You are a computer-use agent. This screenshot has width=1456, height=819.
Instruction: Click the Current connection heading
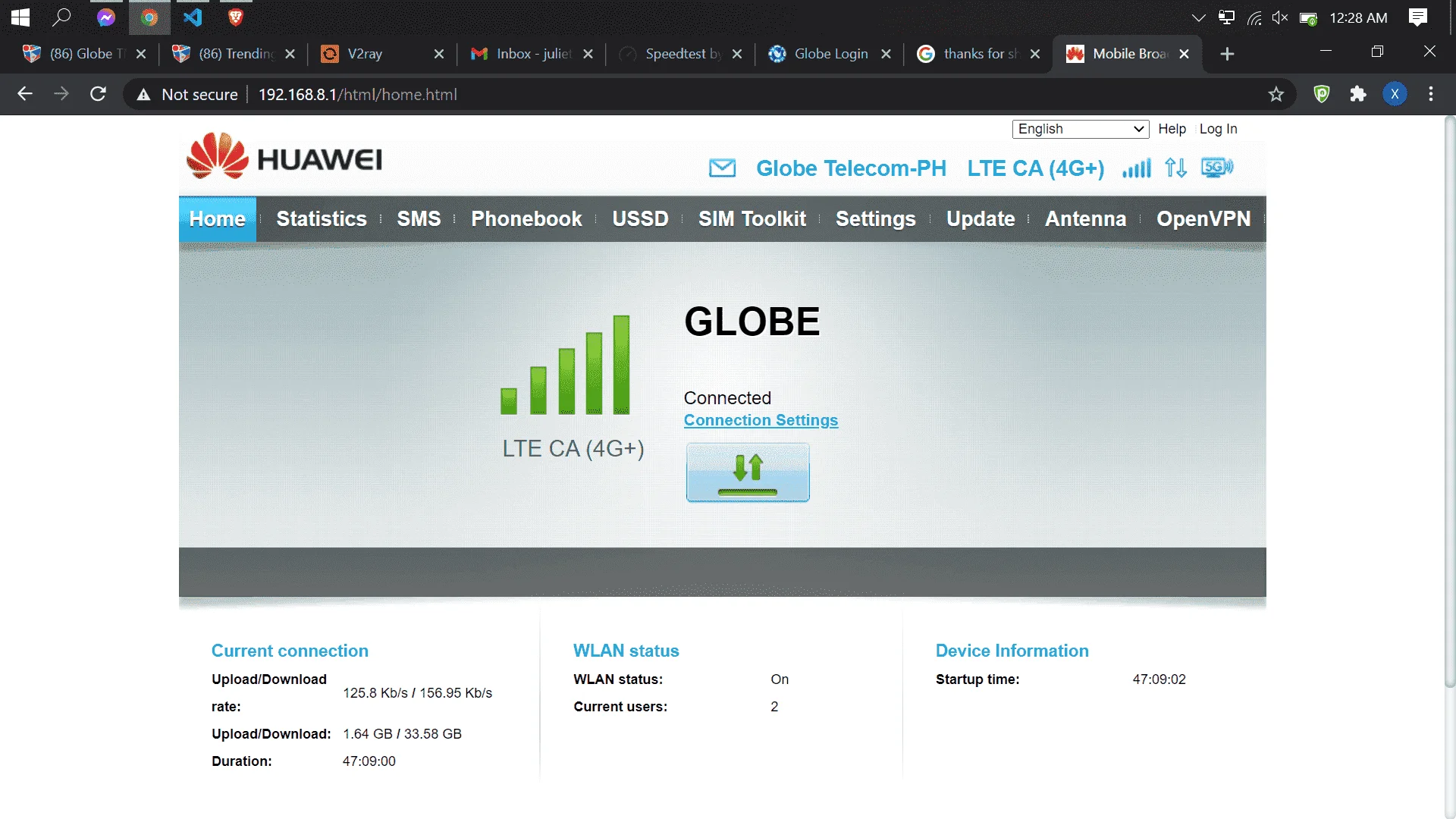(x=290, y=651)
